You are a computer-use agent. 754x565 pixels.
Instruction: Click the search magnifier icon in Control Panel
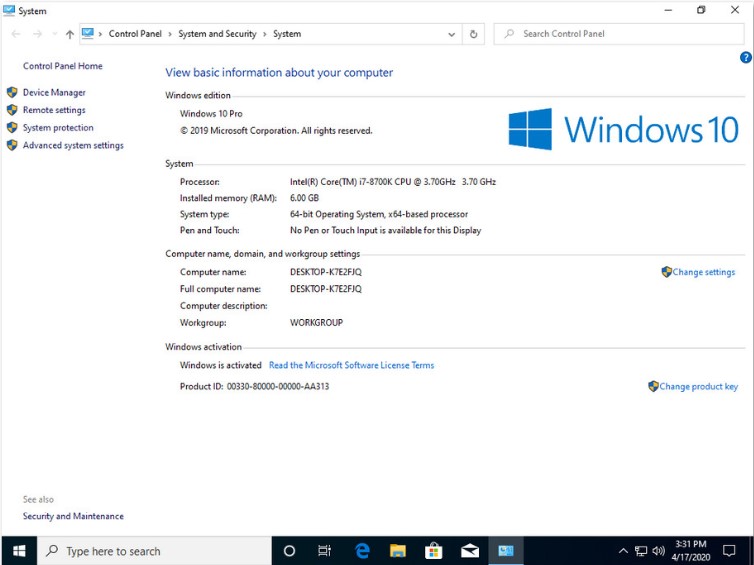coord(509,34)
